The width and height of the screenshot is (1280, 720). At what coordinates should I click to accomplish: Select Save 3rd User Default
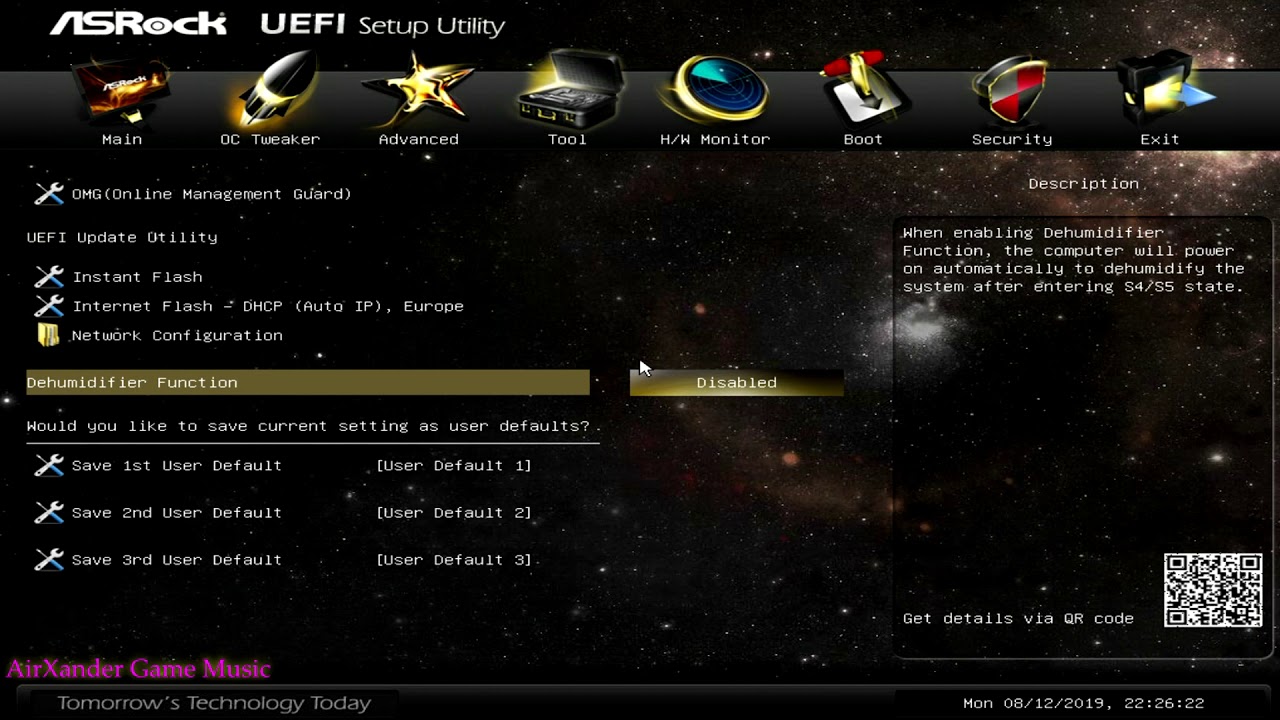(177, 559)
